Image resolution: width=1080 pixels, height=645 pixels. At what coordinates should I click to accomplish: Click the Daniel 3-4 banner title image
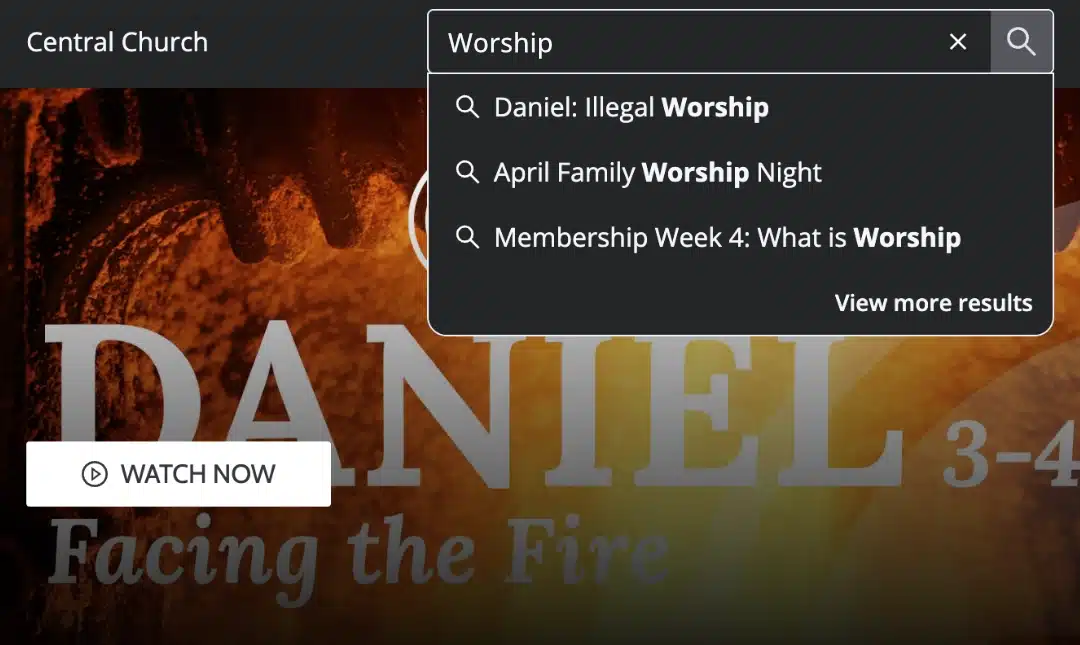[x=475, y=407]
